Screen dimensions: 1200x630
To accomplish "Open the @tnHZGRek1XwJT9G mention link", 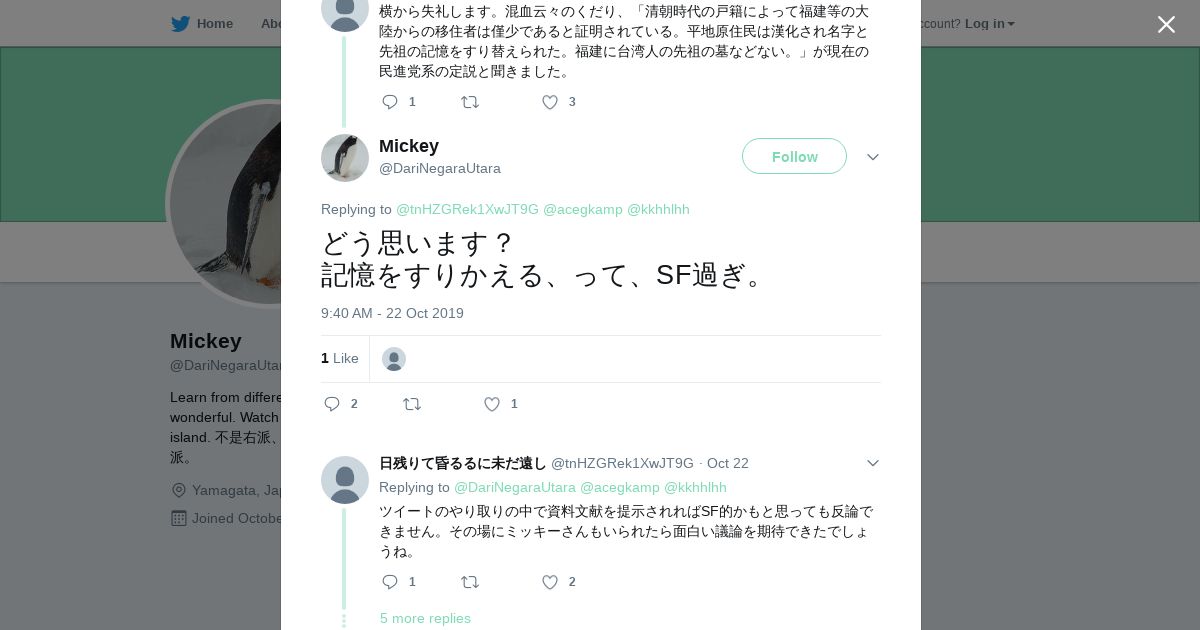I will pos(467,209).
